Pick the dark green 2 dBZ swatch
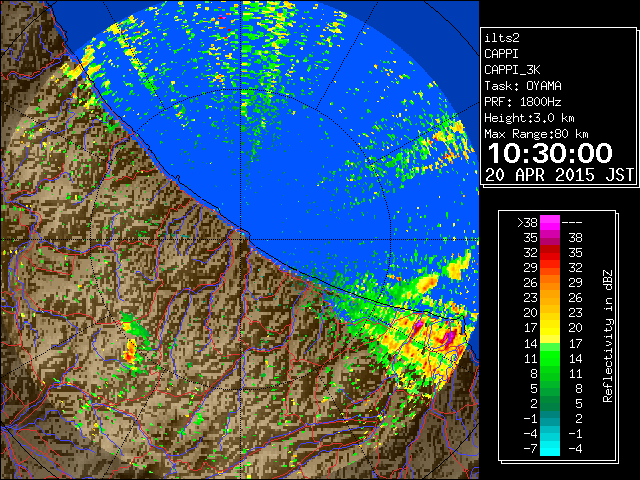 [x=550, y=403]
